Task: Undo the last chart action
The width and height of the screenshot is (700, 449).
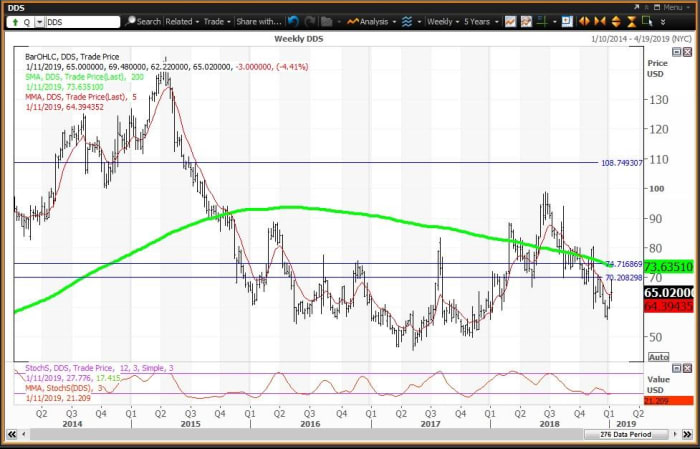Action: pyautogui.click(x=293, y=21)
